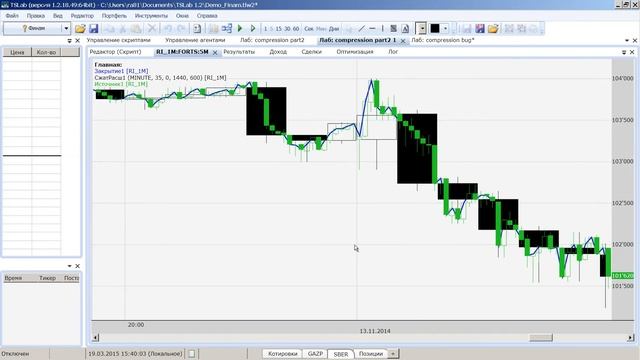Open the line style dropdown in the toolbar
The width and height of the screenshot is (640, 360).
click(421, 29)
